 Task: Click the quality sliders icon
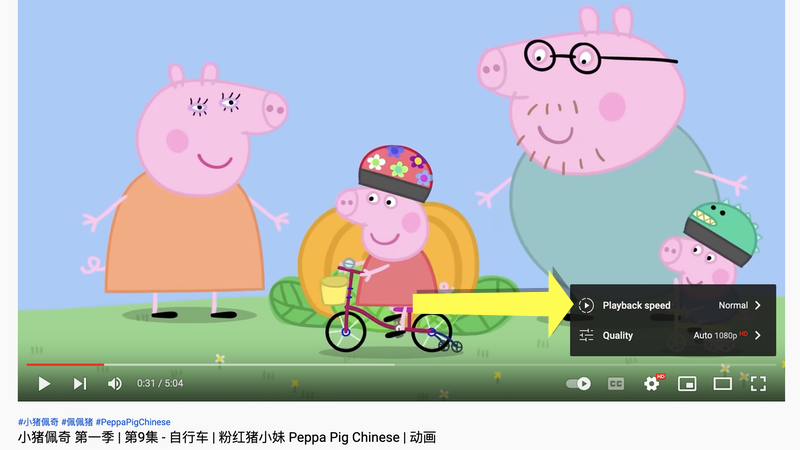(x=586, y=335)
